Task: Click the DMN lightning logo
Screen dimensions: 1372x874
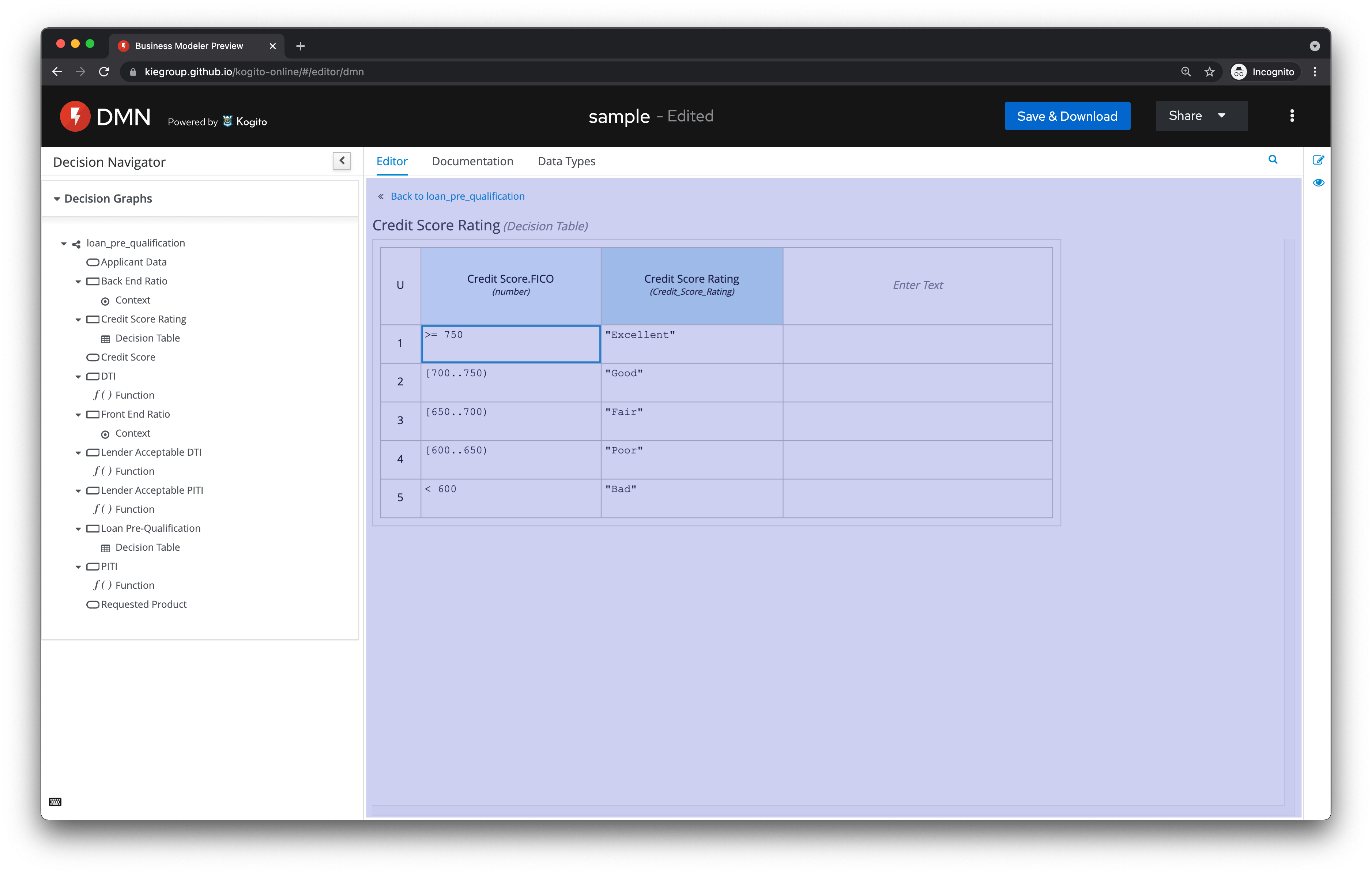Action: [x=75, y=116]
